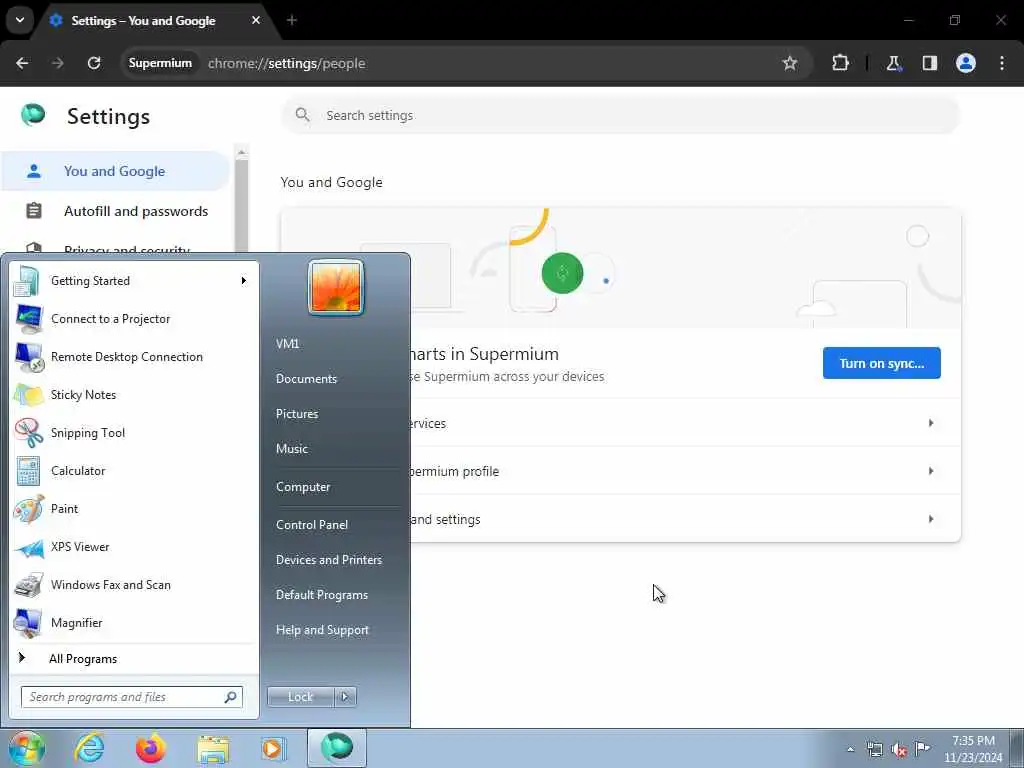The image size is (1024, 768).
Task: Click the Windows Start orb
Action: point(26,748)
